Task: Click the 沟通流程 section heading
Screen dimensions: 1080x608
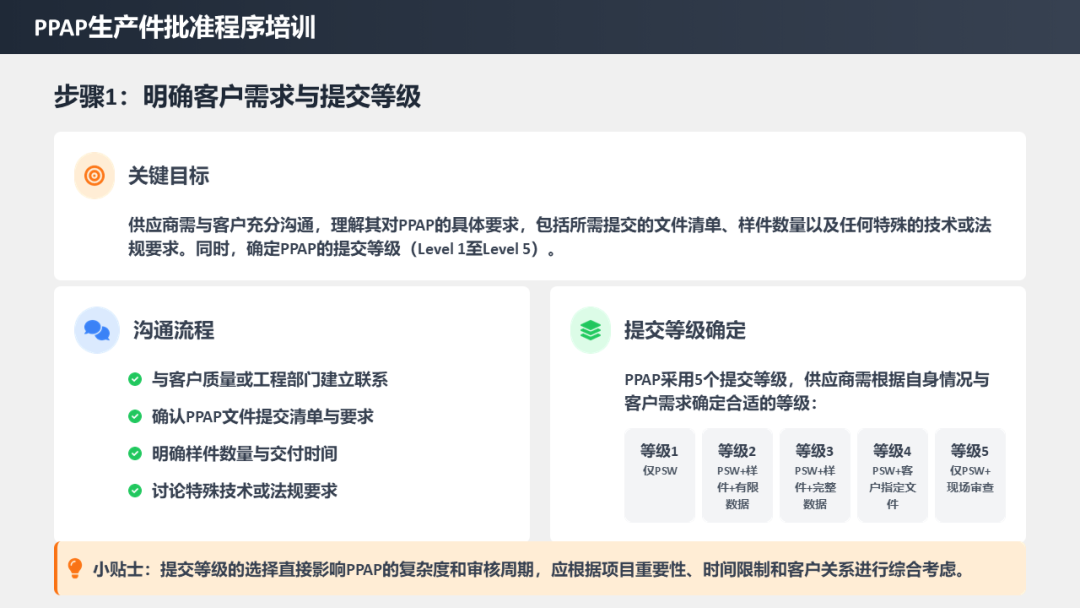Action: click(x=173, y=330)
